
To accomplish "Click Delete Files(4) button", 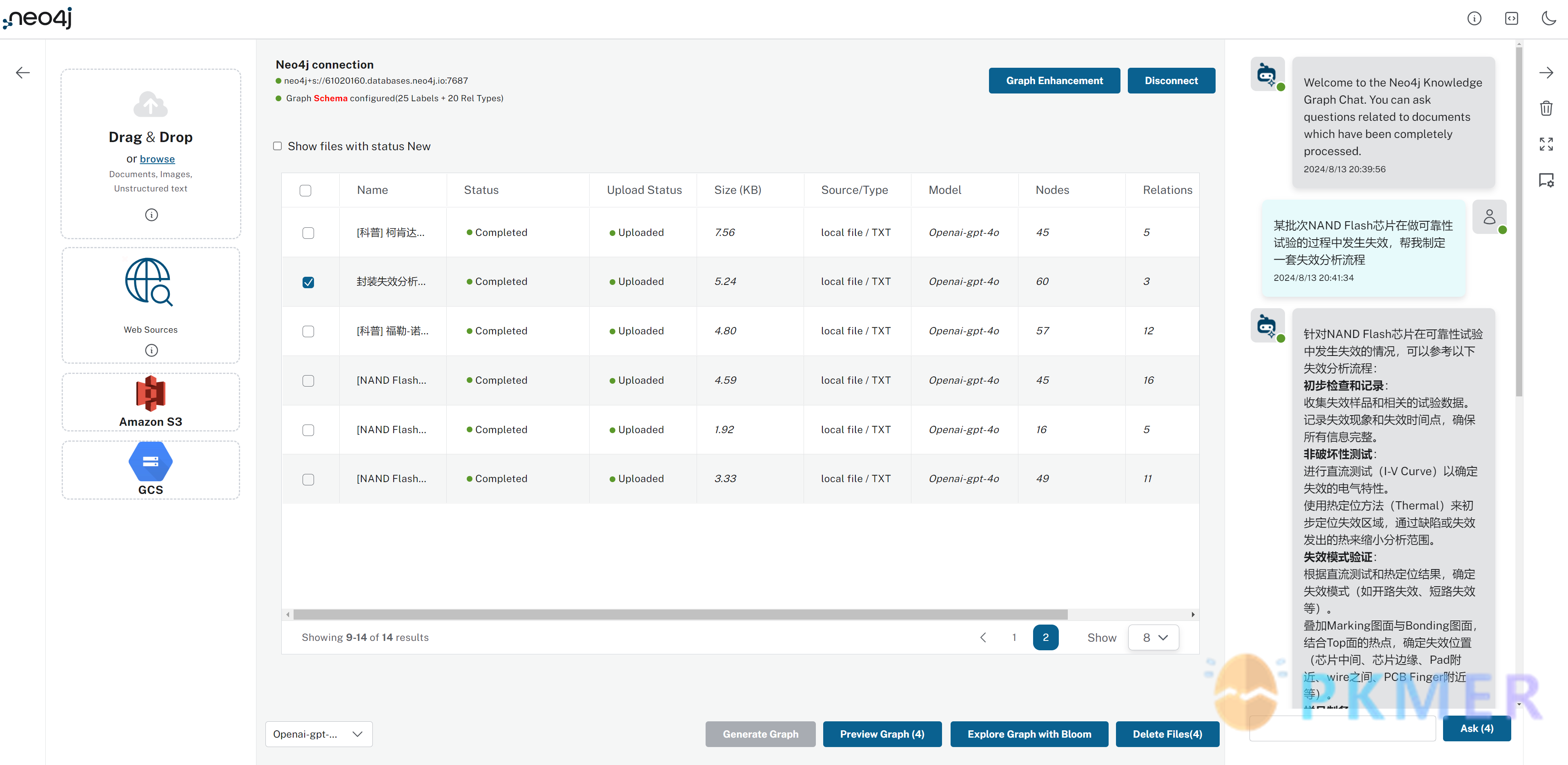I will [x=1167, y=734].
